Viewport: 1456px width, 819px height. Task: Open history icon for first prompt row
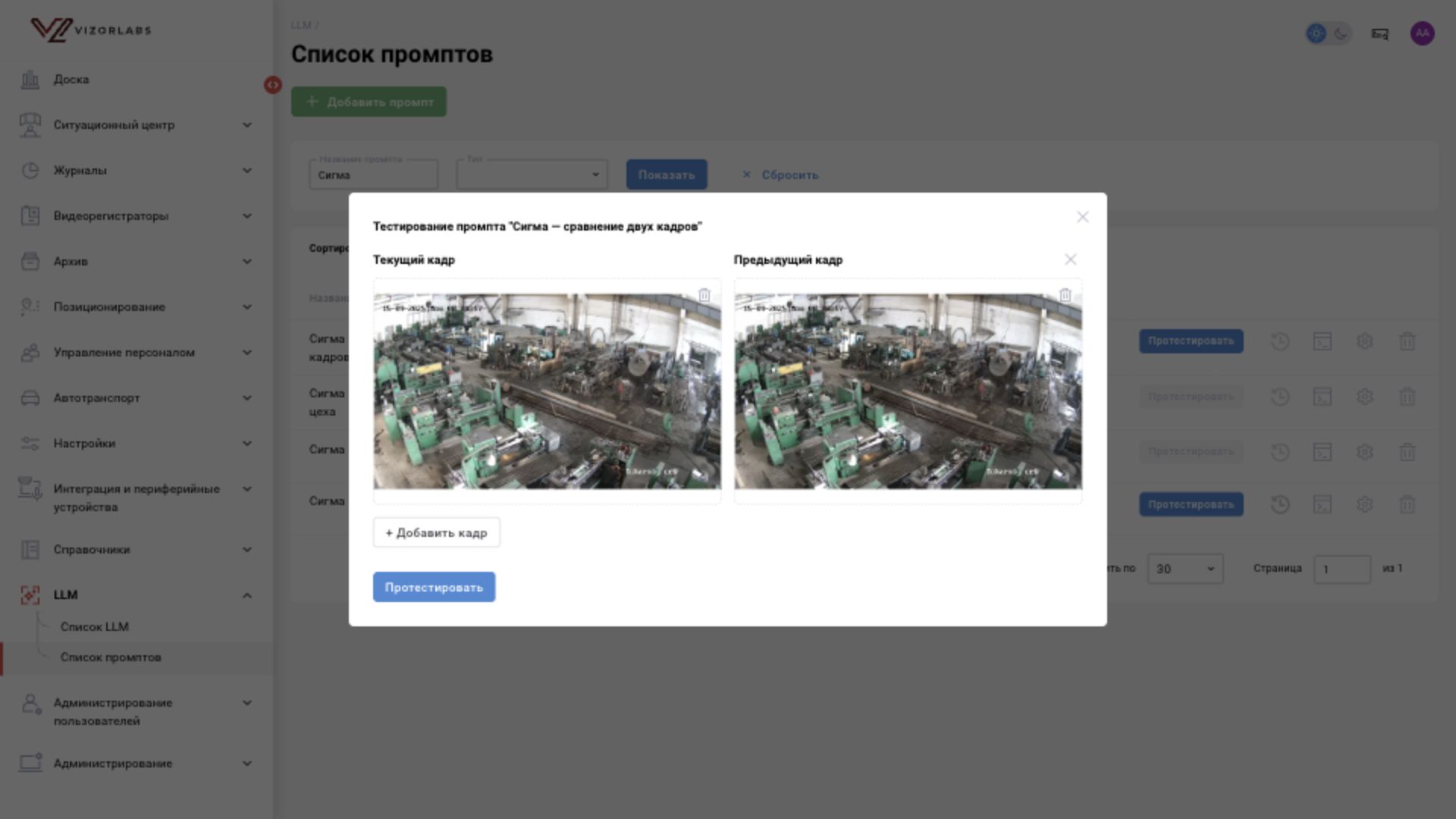coord(1280,341)
